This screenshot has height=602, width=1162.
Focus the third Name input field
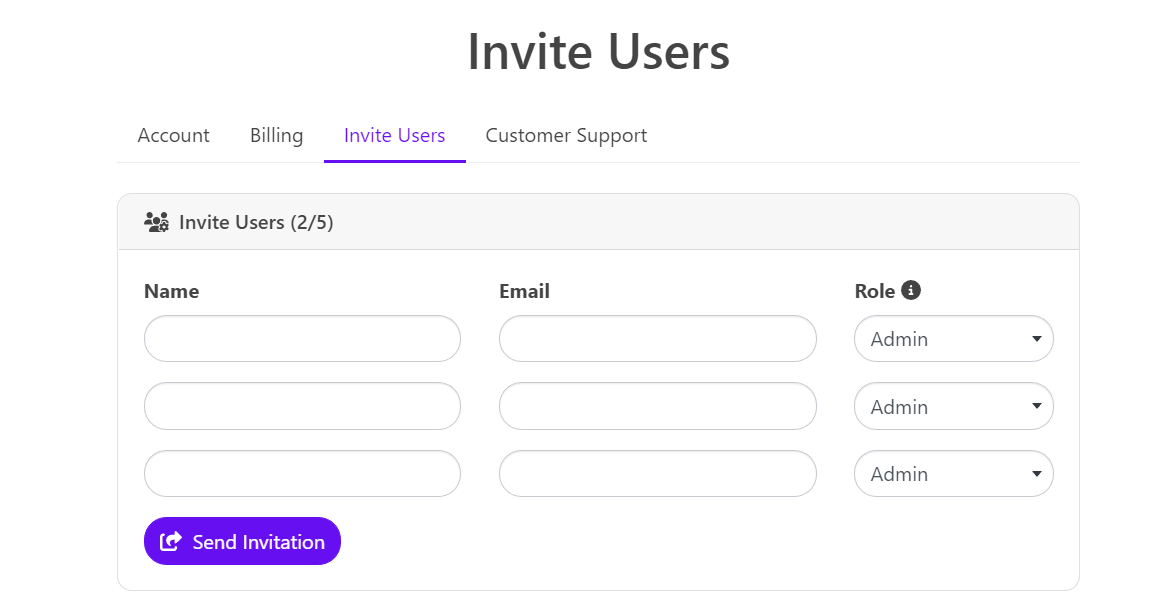coord(302,474)
